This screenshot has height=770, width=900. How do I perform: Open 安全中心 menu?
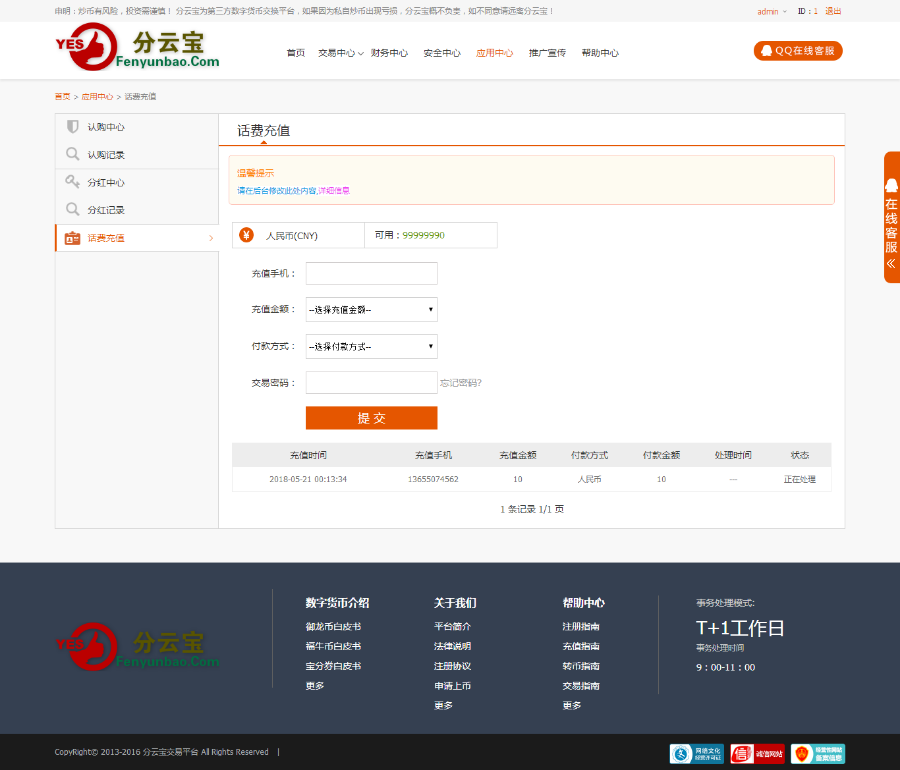[x=442, y=53]
